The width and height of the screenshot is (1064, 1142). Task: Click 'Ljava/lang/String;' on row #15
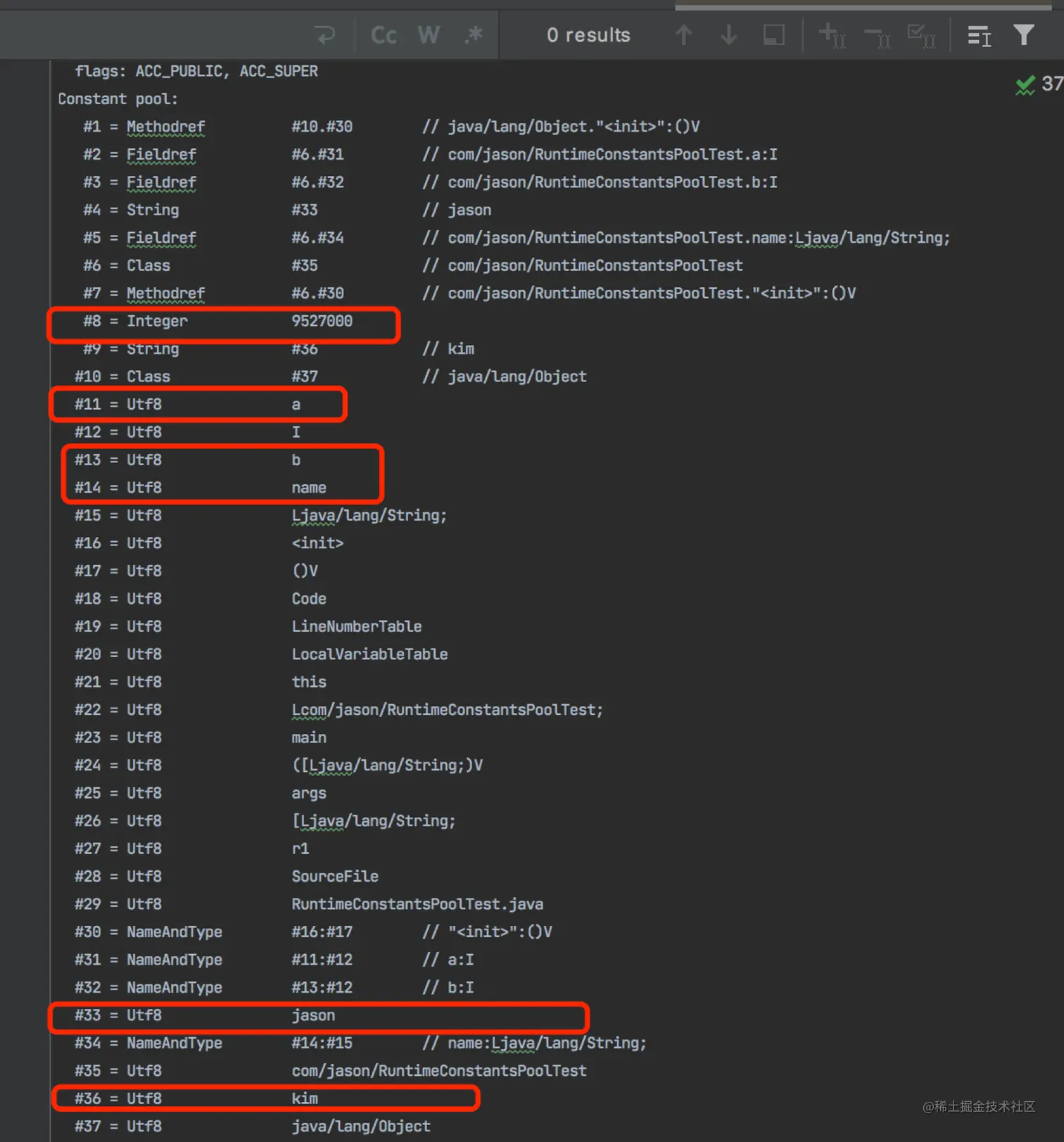point(369,515)
